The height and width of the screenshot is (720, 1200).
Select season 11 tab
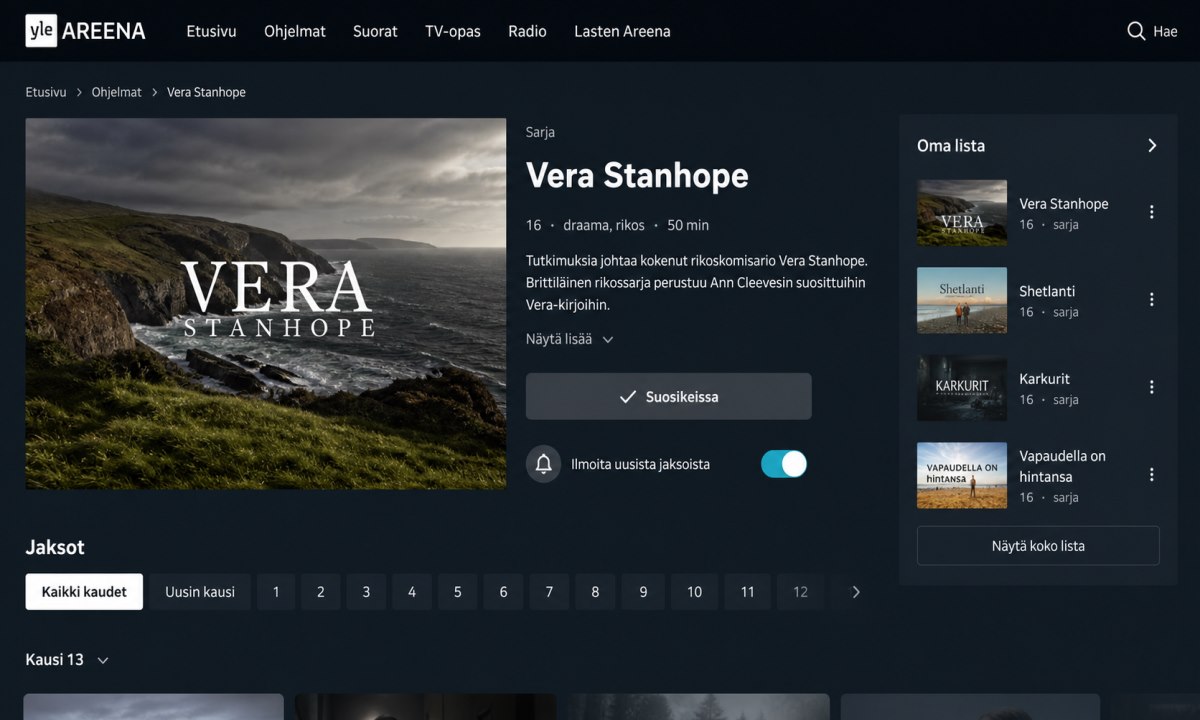[x=747, y=592]
